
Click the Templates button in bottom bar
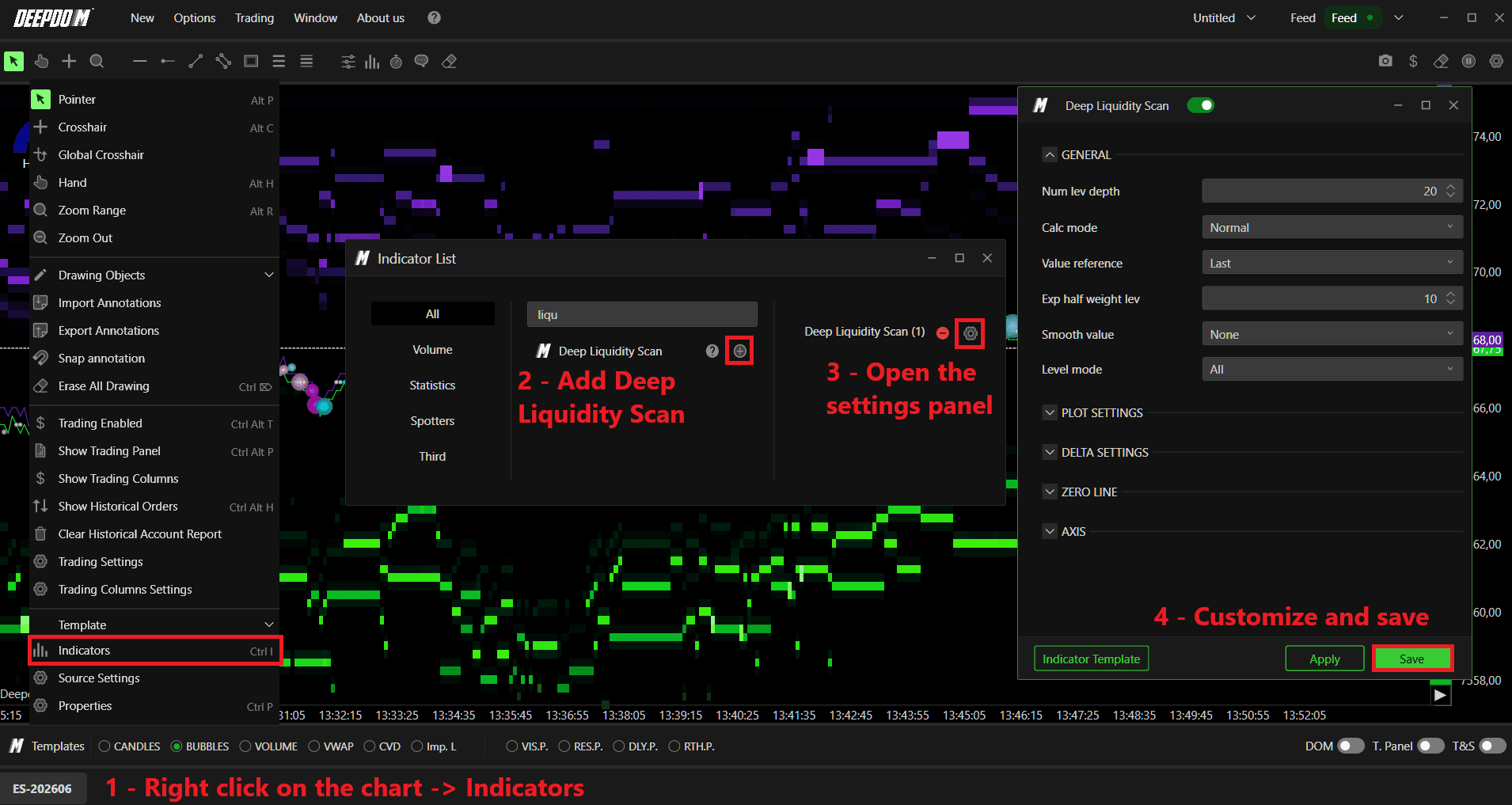pyautogui.click(x=47, y=746)
